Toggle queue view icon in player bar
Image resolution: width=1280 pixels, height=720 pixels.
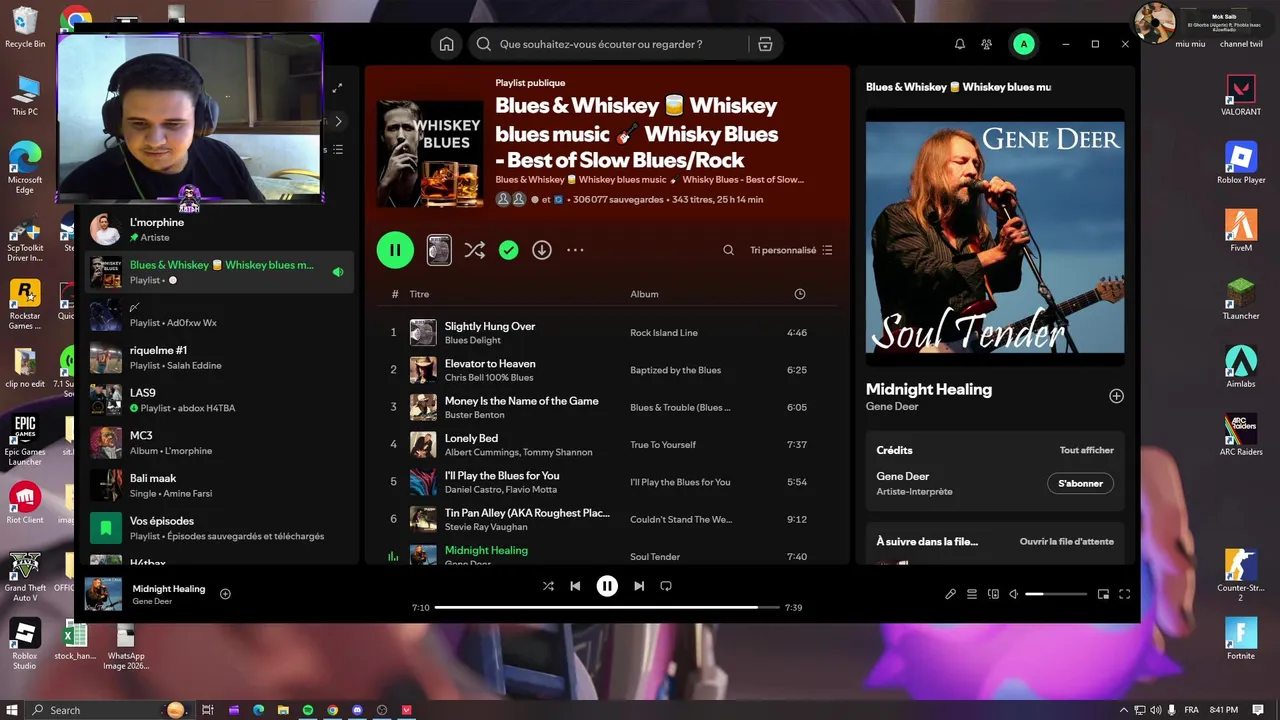pos(972,594)
